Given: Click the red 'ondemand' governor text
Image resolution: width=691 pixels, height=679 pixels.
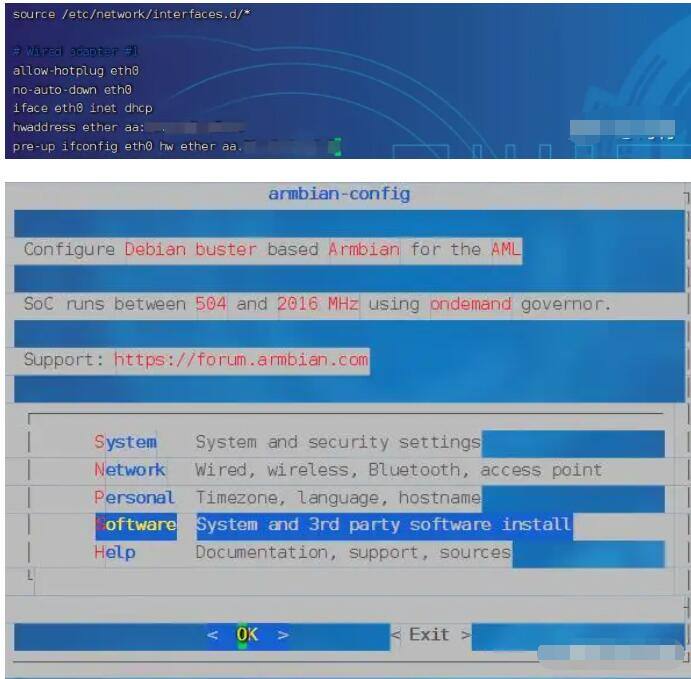Looking at the screenshot, I should [470, 304].
